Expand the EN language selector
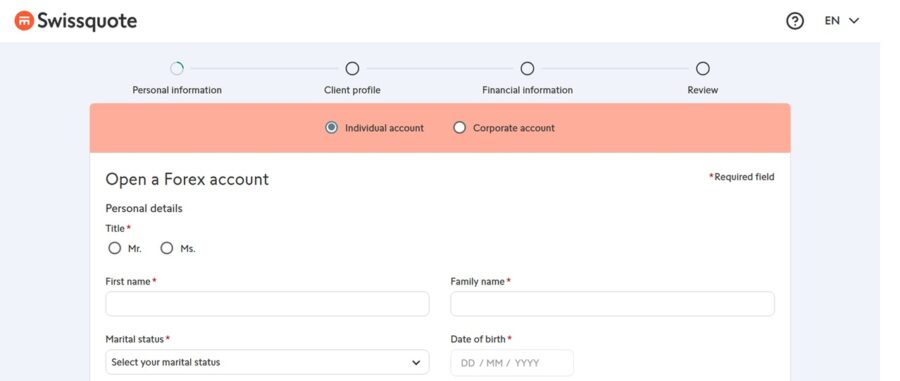900x381 pixels. pos(841,21)
